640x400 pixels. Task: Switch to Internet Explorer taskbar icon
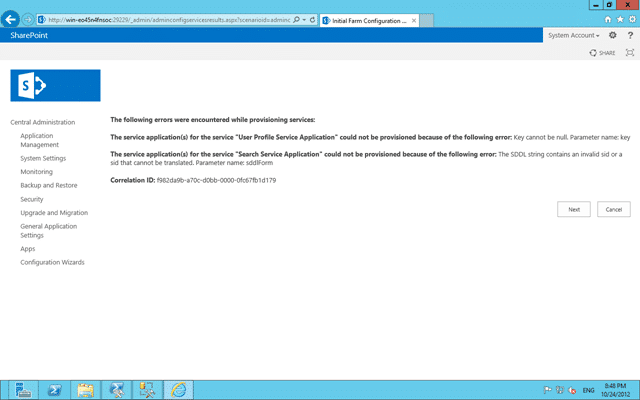click(x=178, y=390)
